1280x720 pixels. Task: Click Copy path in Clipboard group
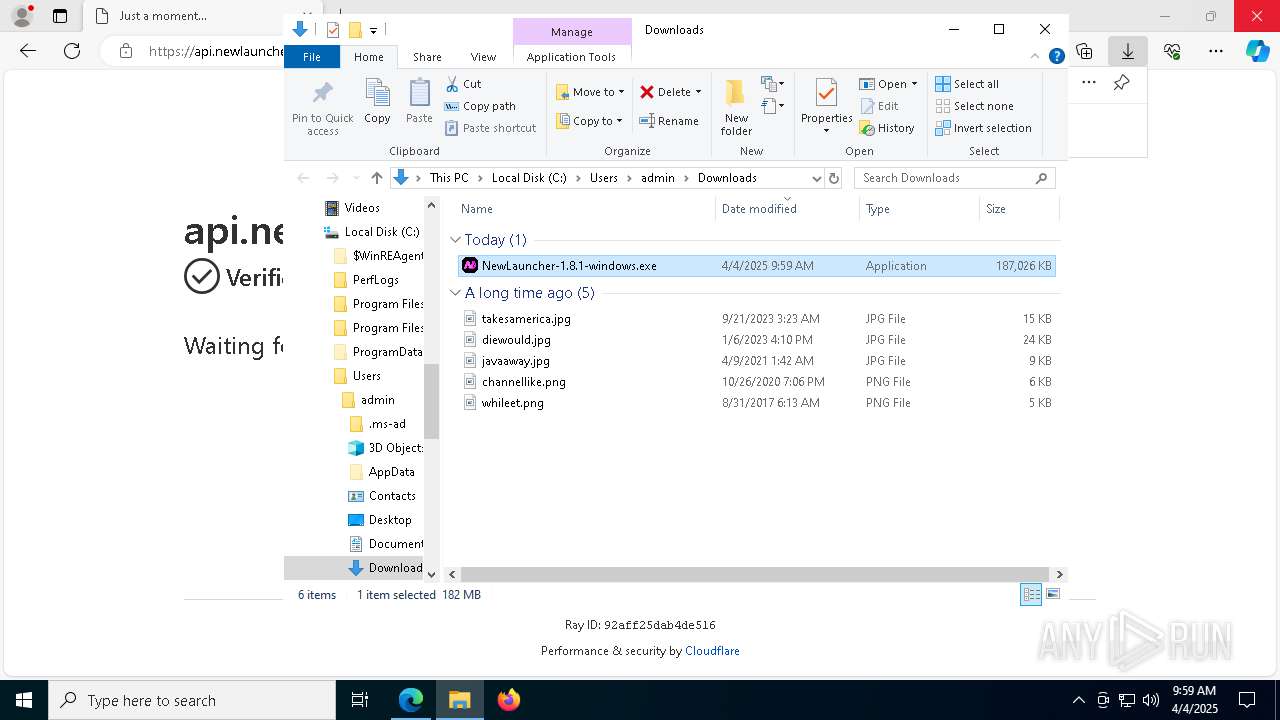coord(480,106)
